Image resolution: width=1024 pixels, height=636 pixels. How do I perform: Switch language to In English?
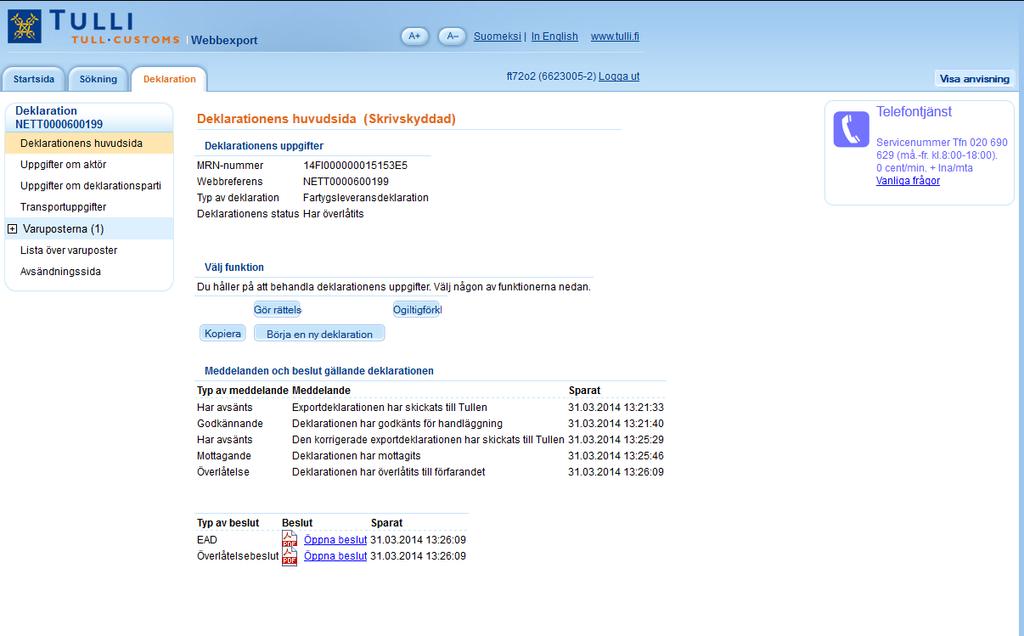point(554,37)
